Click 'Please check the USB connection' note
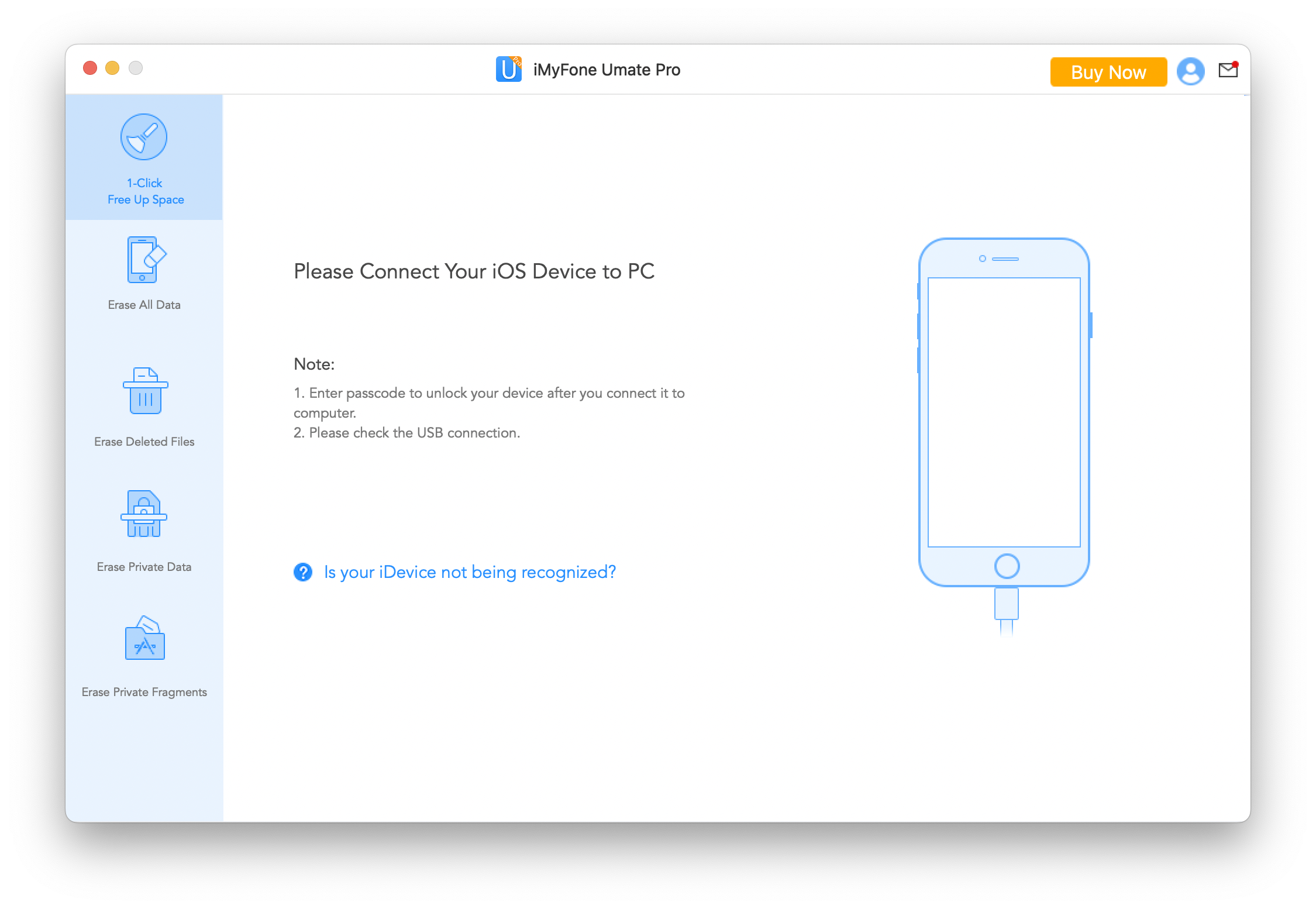This screenshot has width=1316, height=909. (407, 433)
